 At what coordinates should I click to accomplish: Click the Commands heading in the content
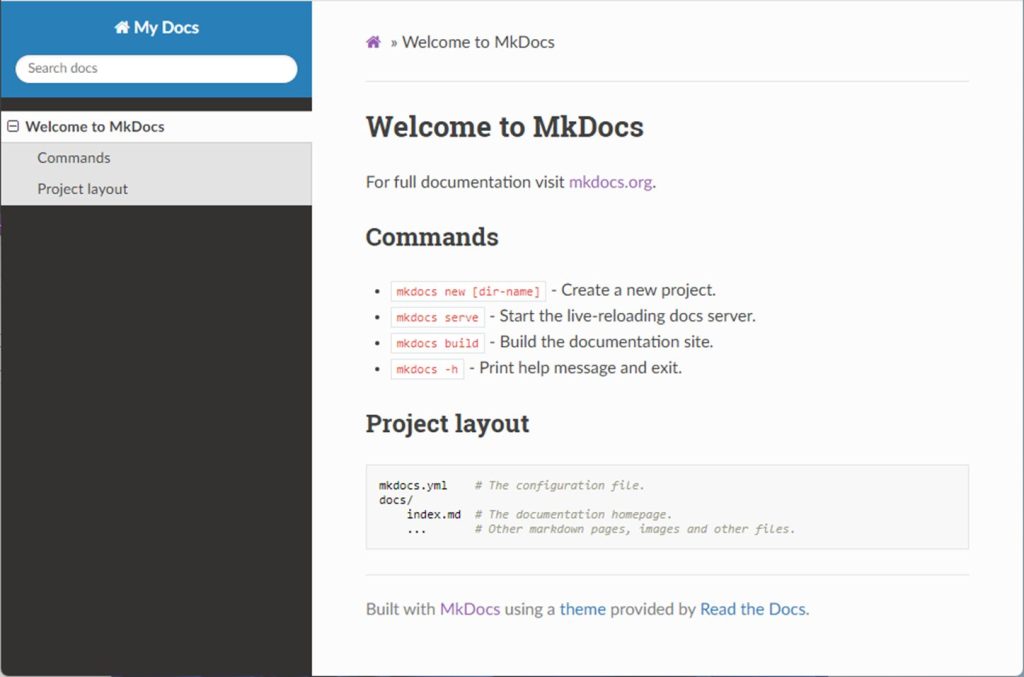click(432, 237)
